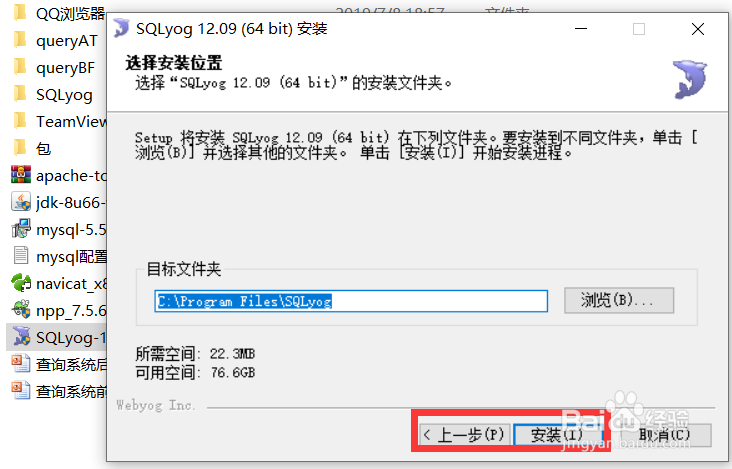
Task: Click the queryBF folder icon
Action: point(20,67)
